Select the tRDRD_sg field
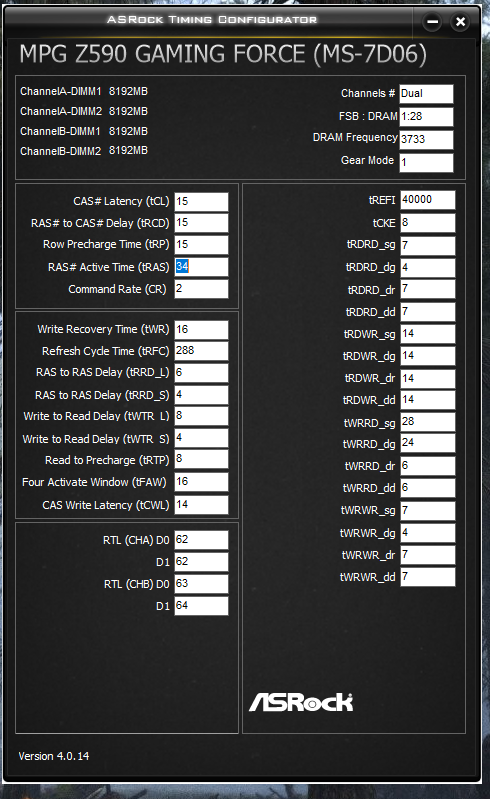The image size is (490, 799). point(428,246)
